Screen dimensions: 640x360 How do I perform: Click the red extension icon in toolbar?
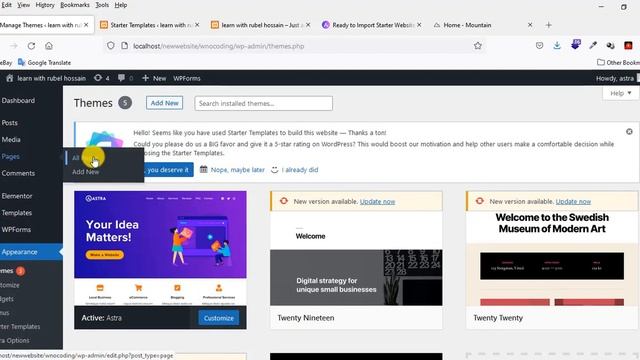pyautogui.click(x=629, y=46)
